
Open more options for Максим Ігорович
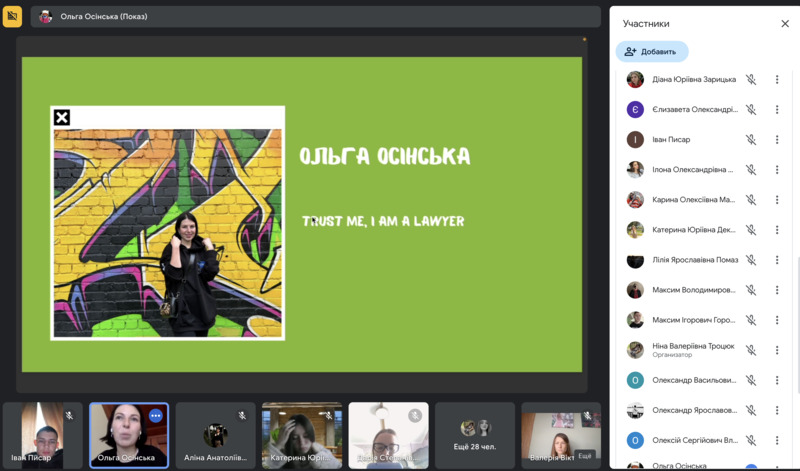pos(777,320)
